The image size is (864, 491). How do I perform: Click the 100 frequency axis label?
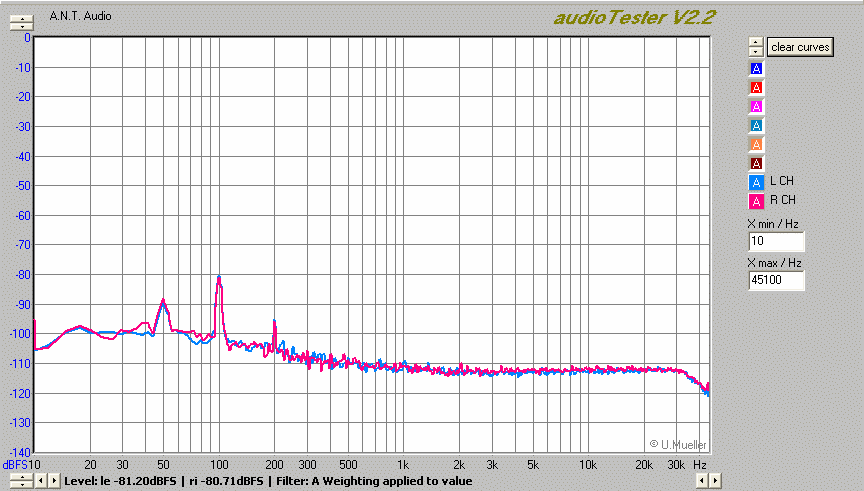(219, 465)
